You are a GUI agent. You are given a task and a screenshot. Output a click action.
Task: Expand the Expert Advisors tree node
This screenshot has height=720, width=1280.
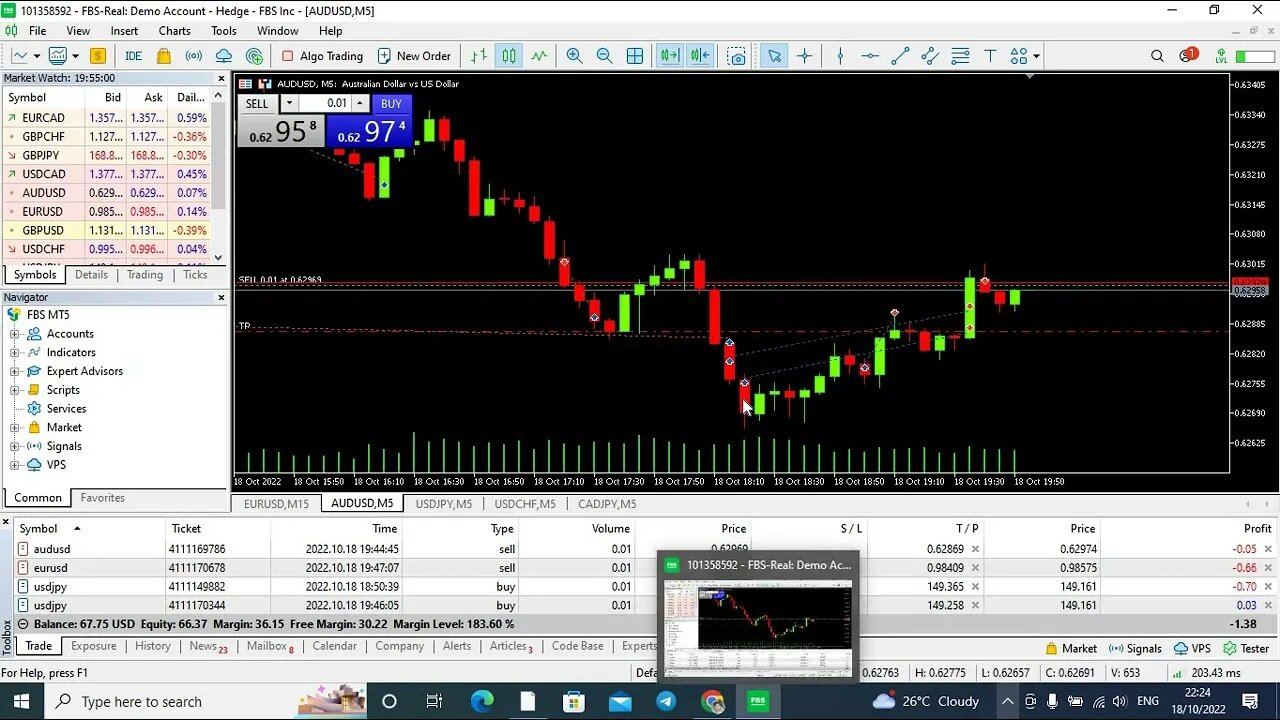(x=15, y=371)
